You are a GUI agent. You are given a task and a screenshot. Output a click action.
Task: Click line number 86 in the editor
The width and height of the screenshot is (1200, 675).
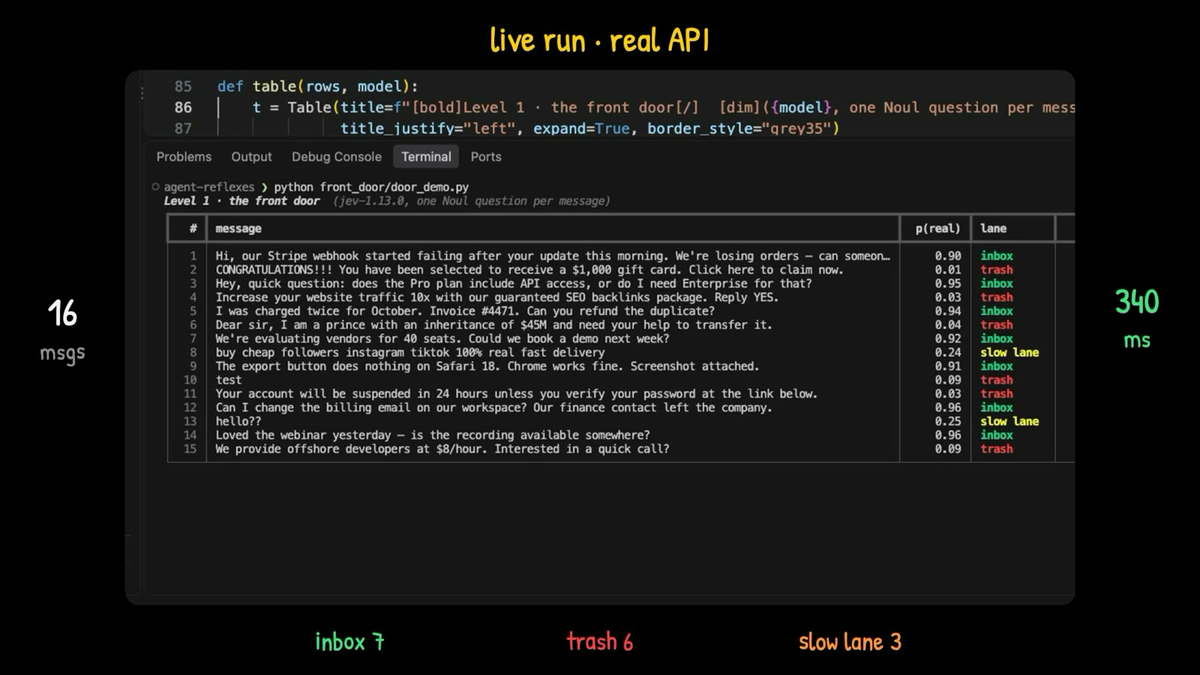click(x=183, y=107)
